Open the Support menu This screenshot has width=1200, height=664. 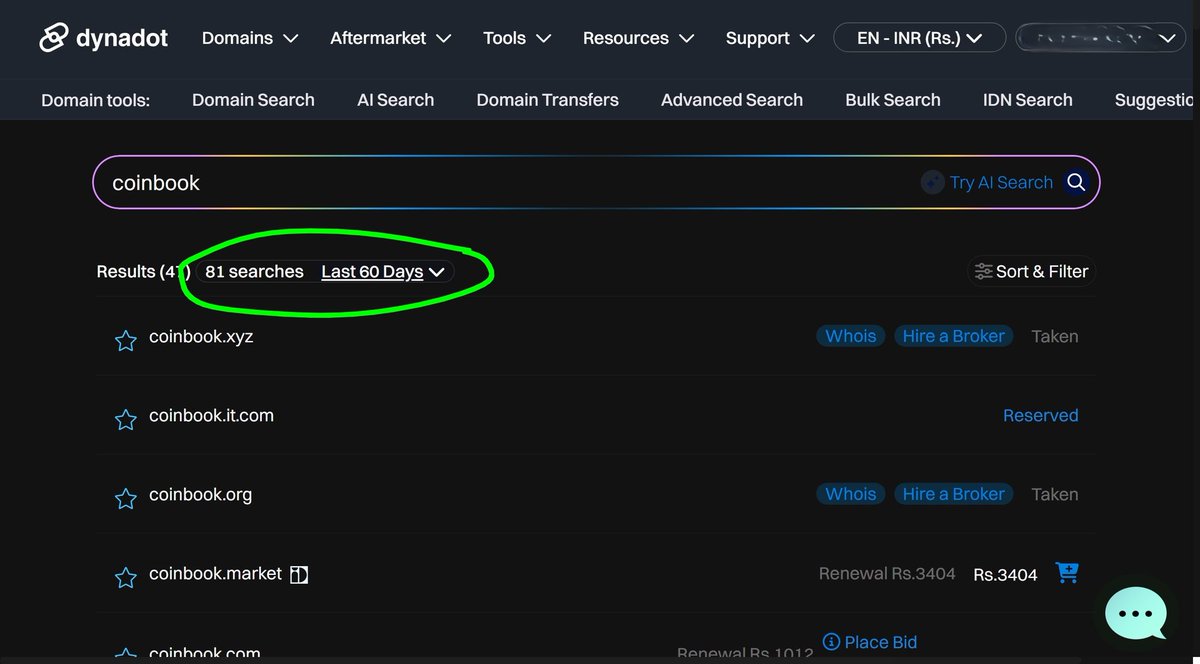point(771,38)
